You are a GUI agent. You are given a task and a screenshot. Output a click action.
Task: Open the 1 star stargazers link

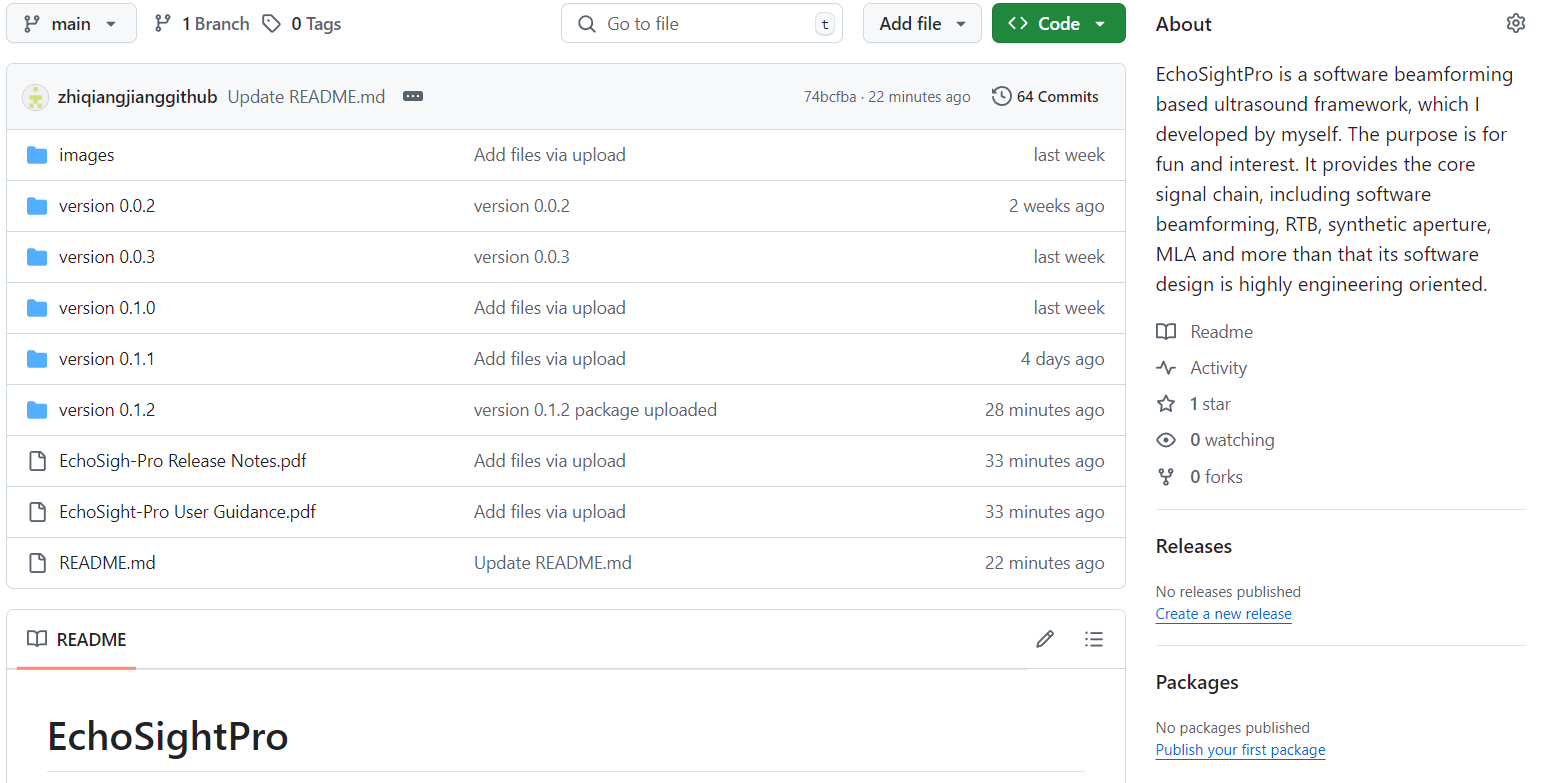pyautogui.click(x=1210, y=404)
